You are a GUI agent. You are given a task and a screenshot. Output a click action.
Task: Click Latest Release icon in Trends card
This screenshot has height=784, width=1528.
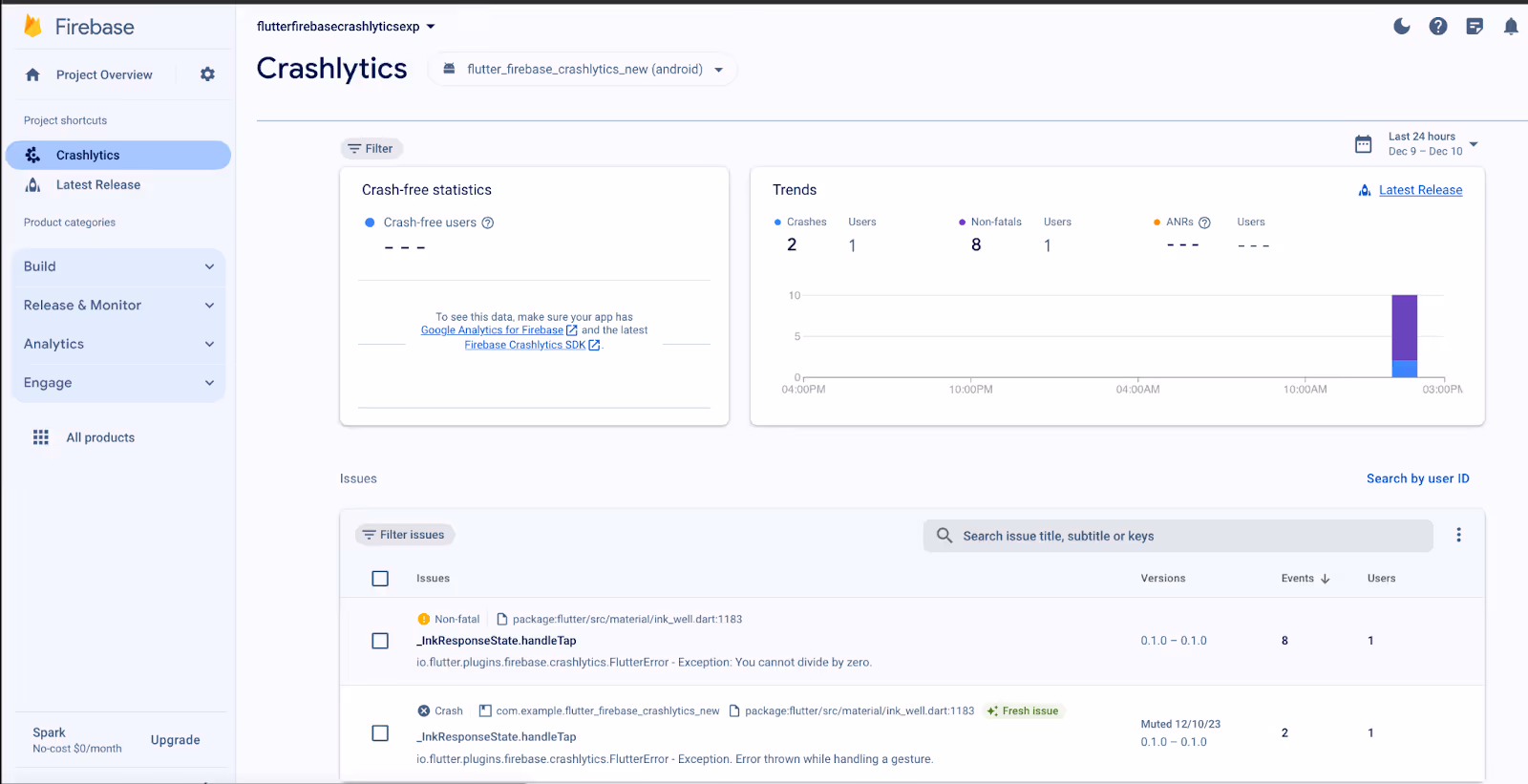(1365, 190)
